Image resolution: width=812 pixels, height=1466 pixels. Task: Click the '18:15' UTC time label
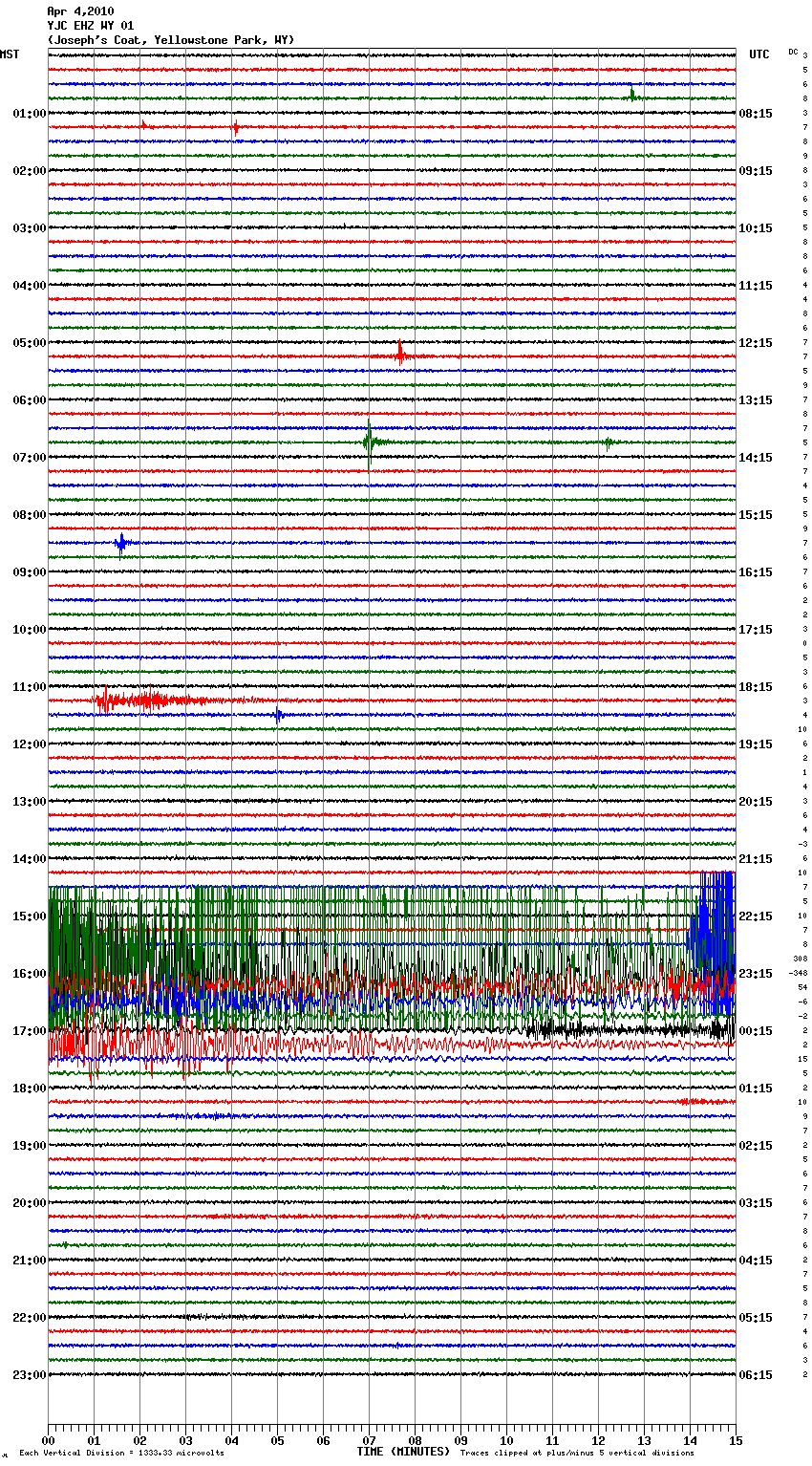click(x=756, y=687)
